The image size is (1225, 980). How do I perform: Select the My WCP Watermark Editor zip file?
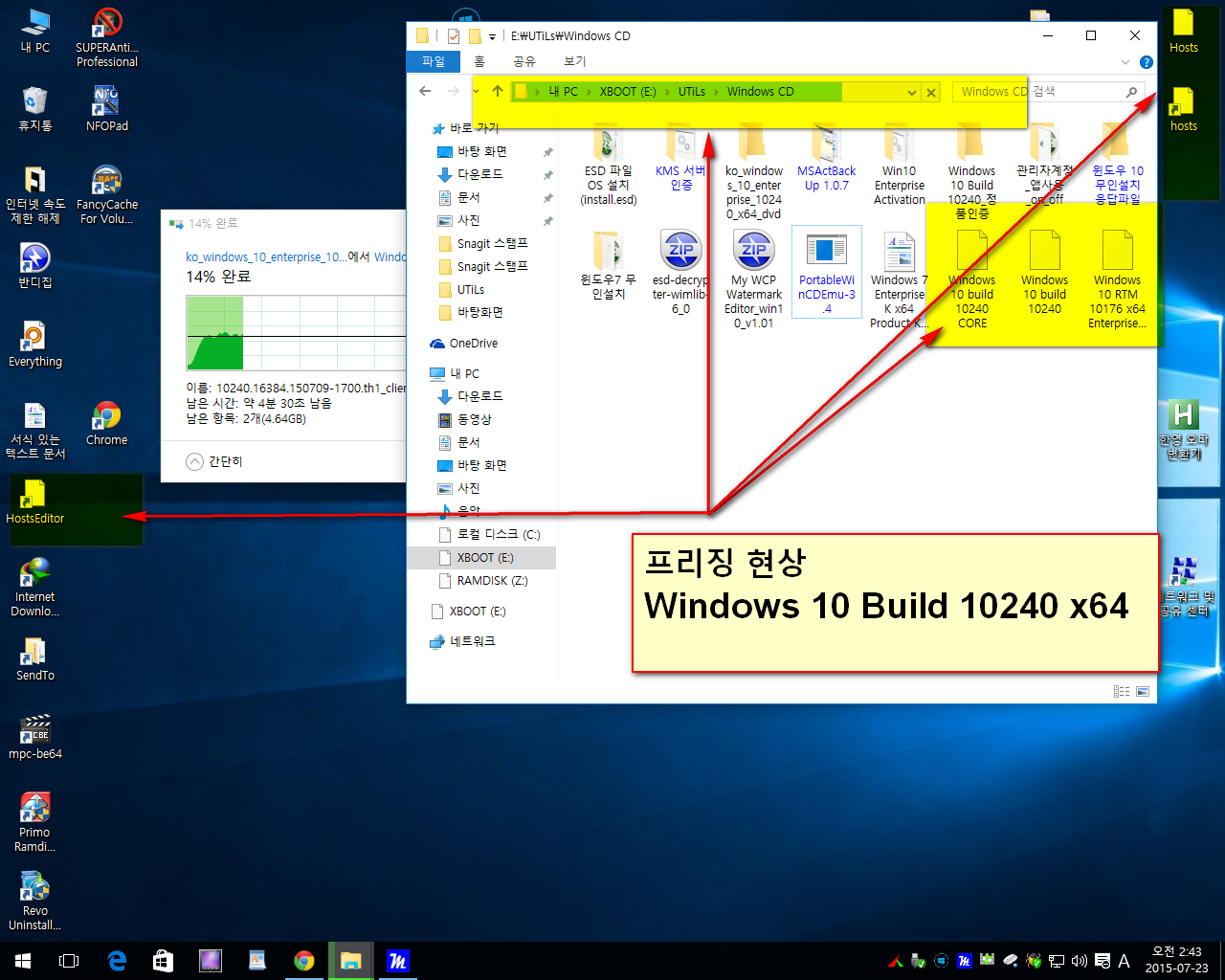754,279
